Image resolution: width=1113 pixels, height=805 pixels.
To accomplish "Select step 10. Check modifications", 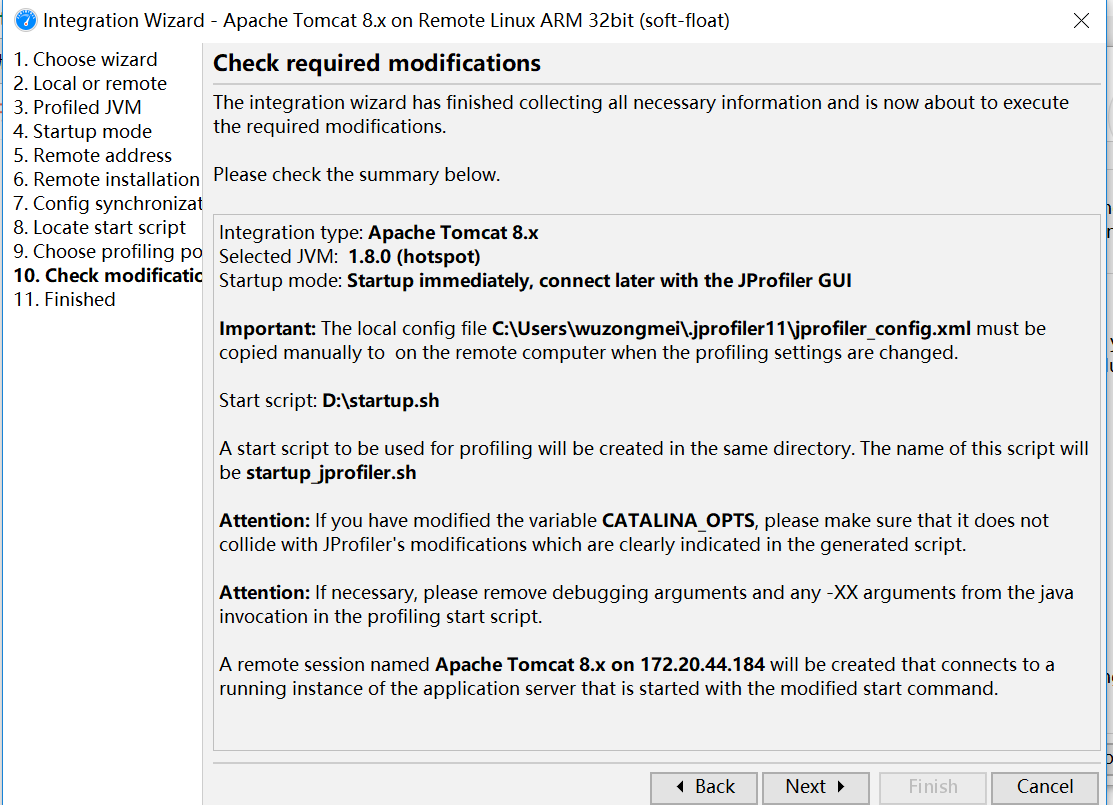I will [x=107, y=276].
